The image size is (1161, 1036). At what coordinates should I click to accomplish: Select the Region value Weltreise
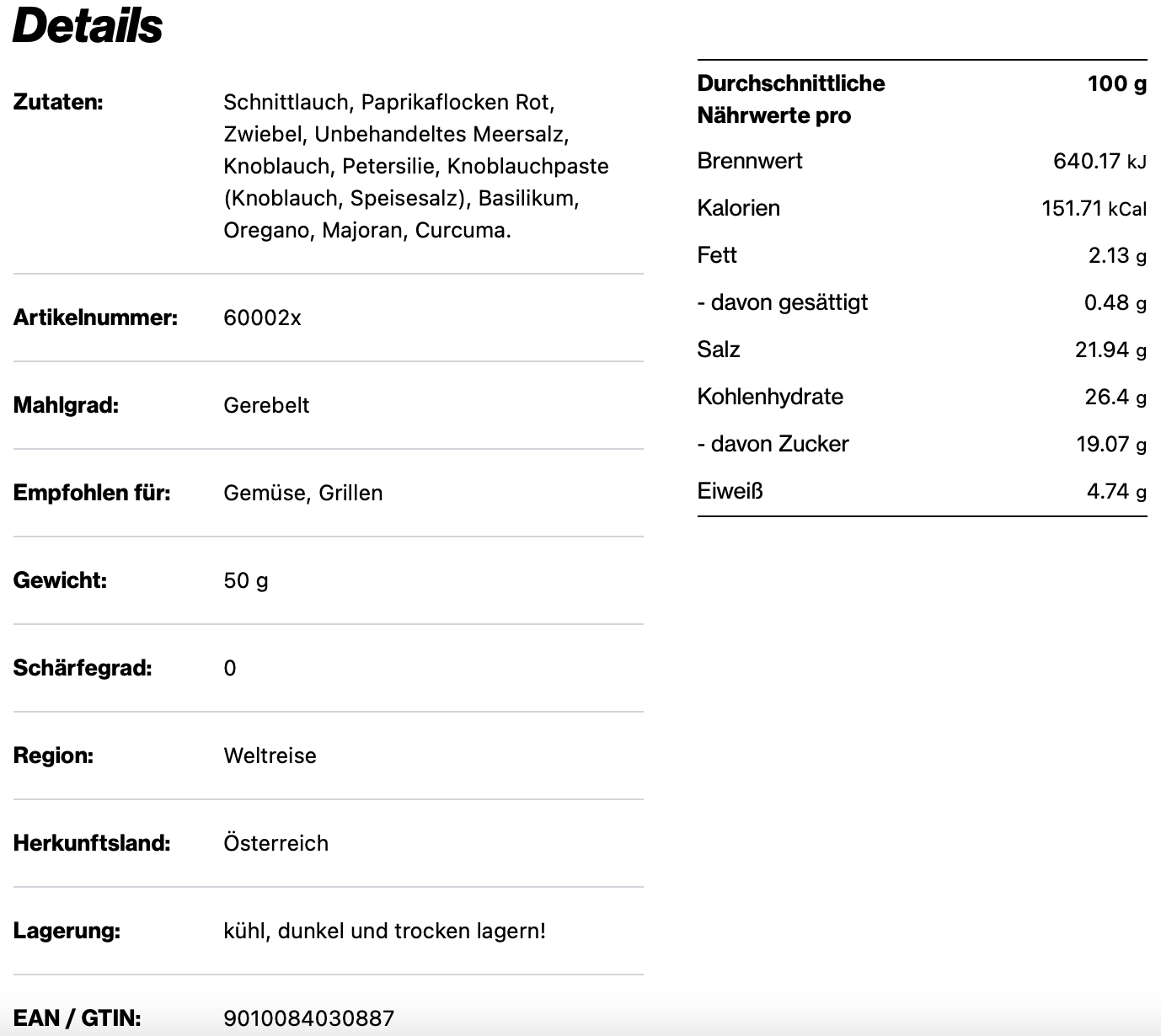tap(270, 756)
